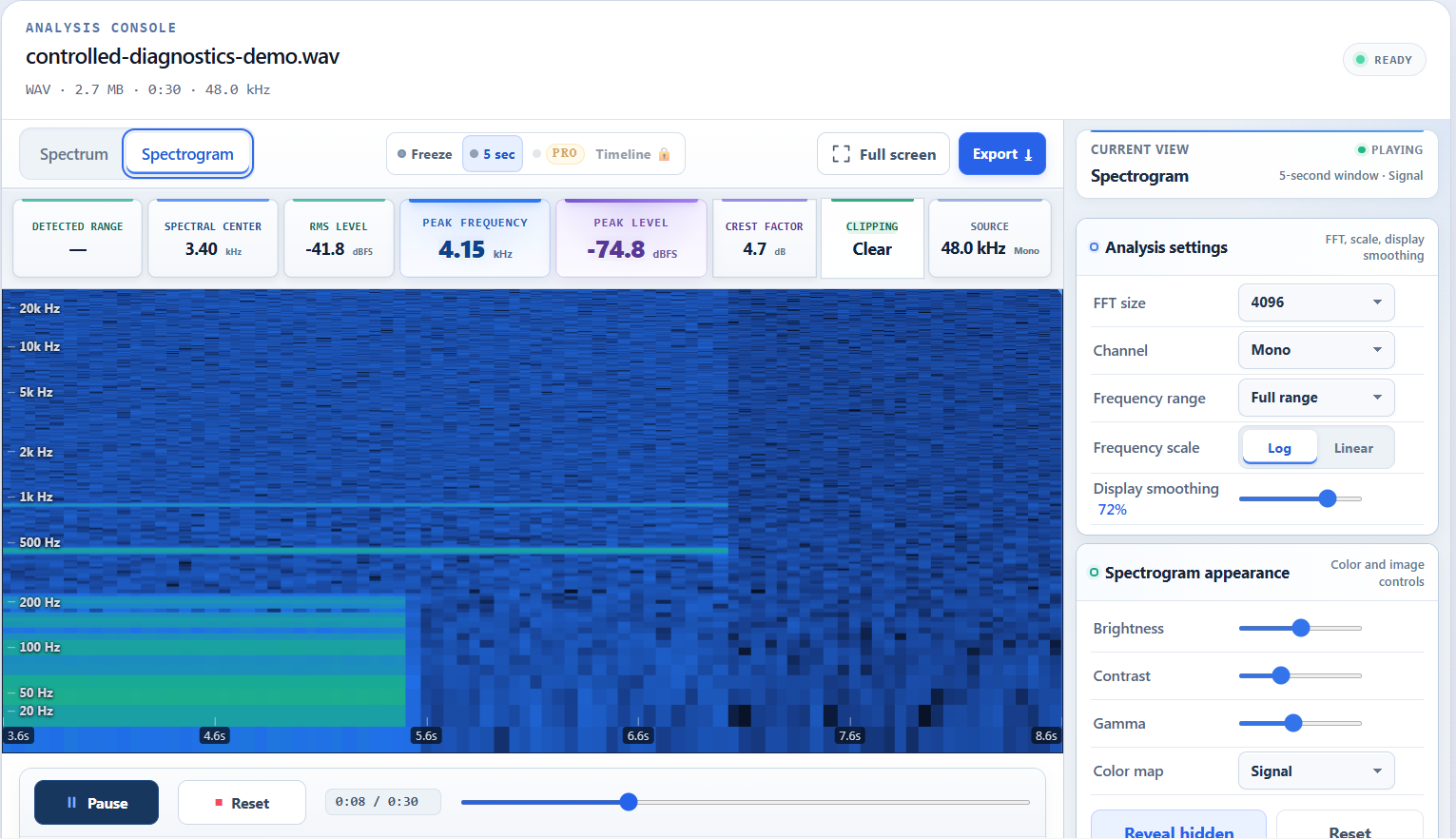
Task: Pause playback
Action: [96, 803]
